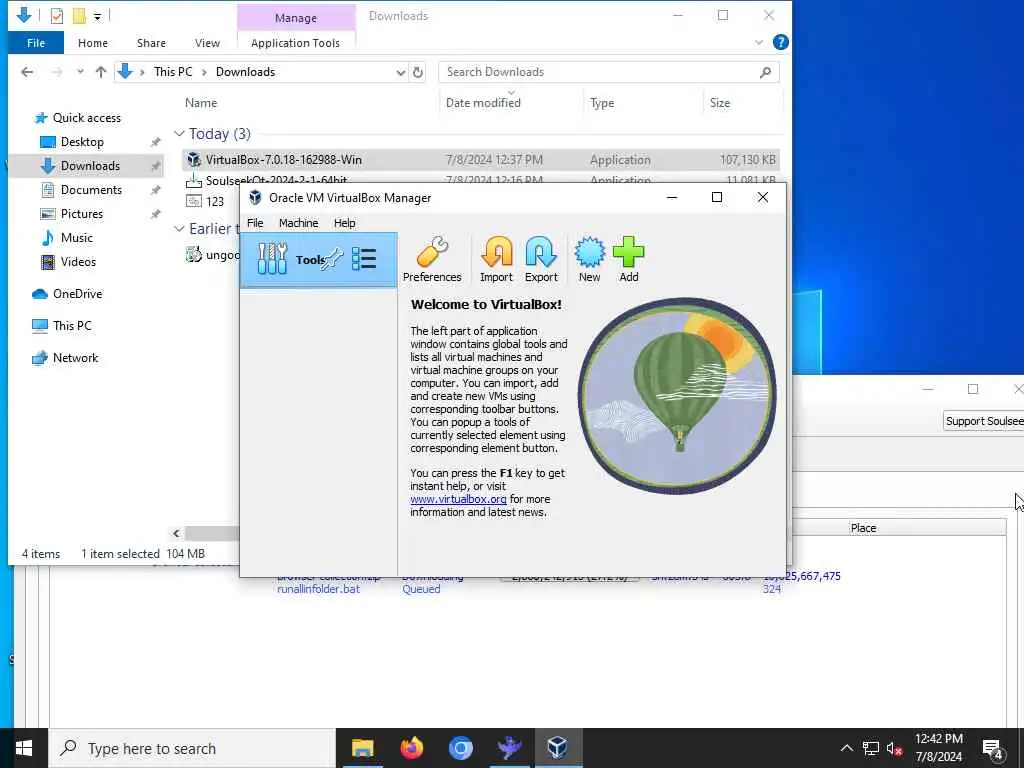Image resolution: width=1024 pixels, height=768 pixels.
Task: Select This PC in navigation pane
Action: [x=72, y=326]
